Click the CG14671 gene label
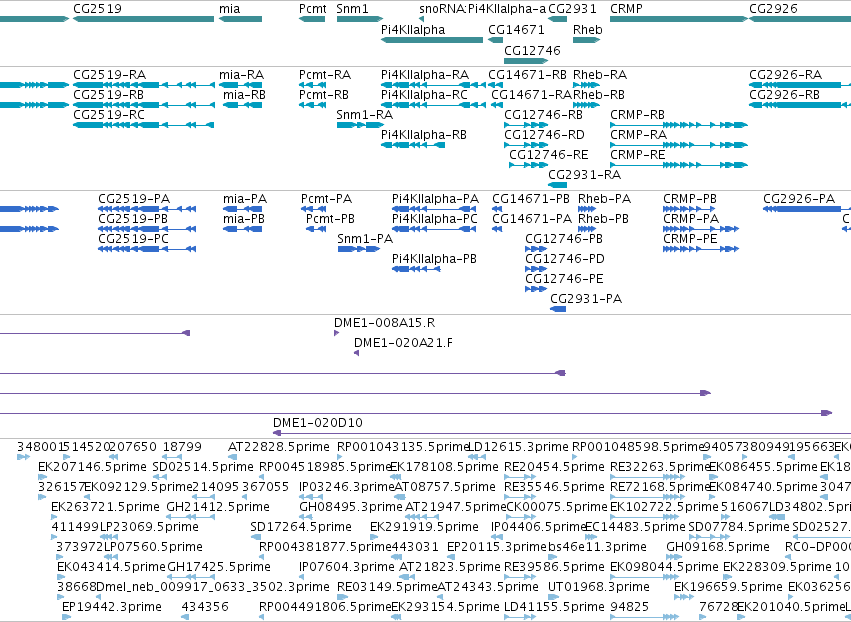Viewport: 851px width, 622px height. (x=516, y=30)
